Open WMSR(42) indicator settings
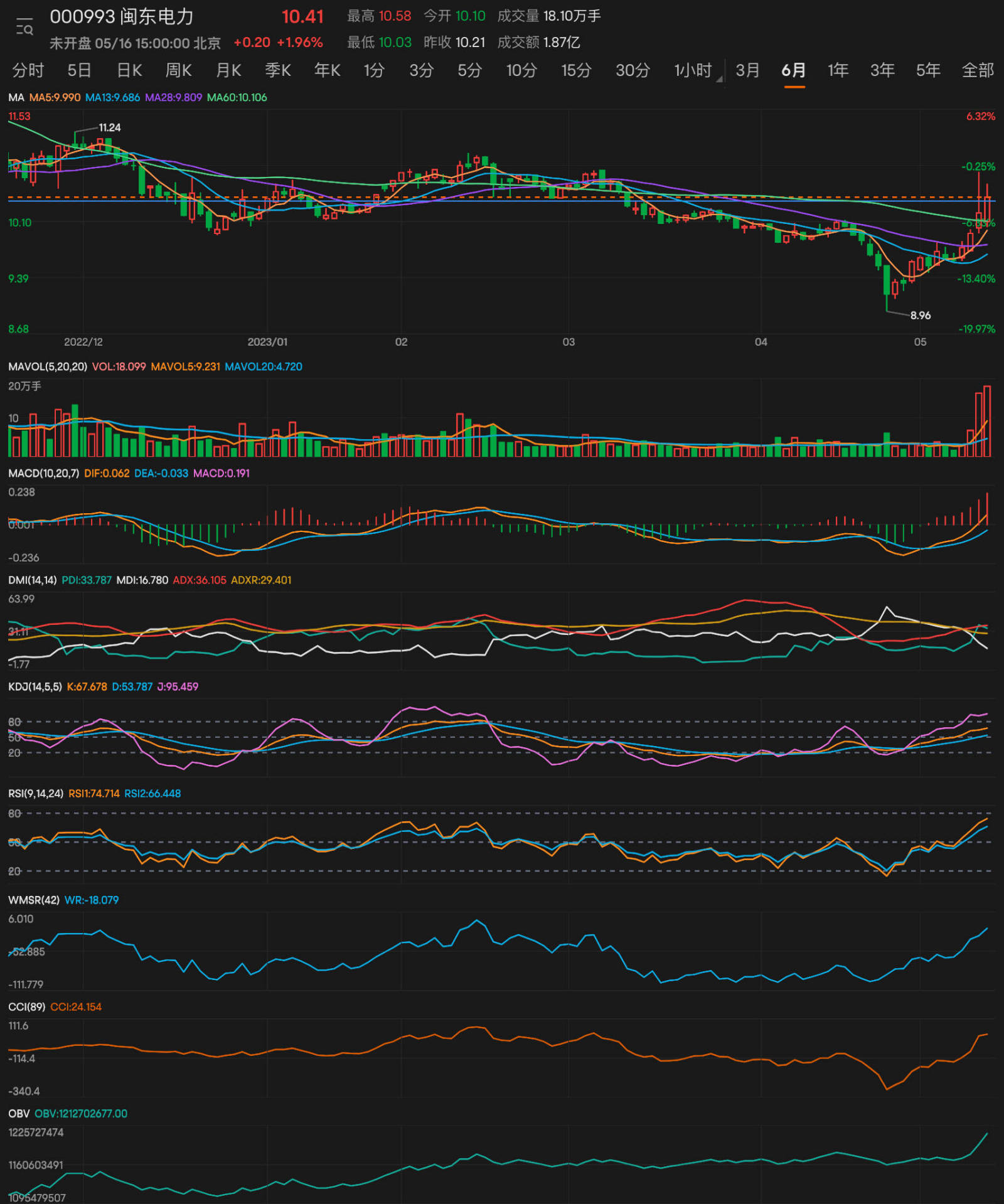This screenshot has height=1204, width=1004. click(x=34, y=900)
